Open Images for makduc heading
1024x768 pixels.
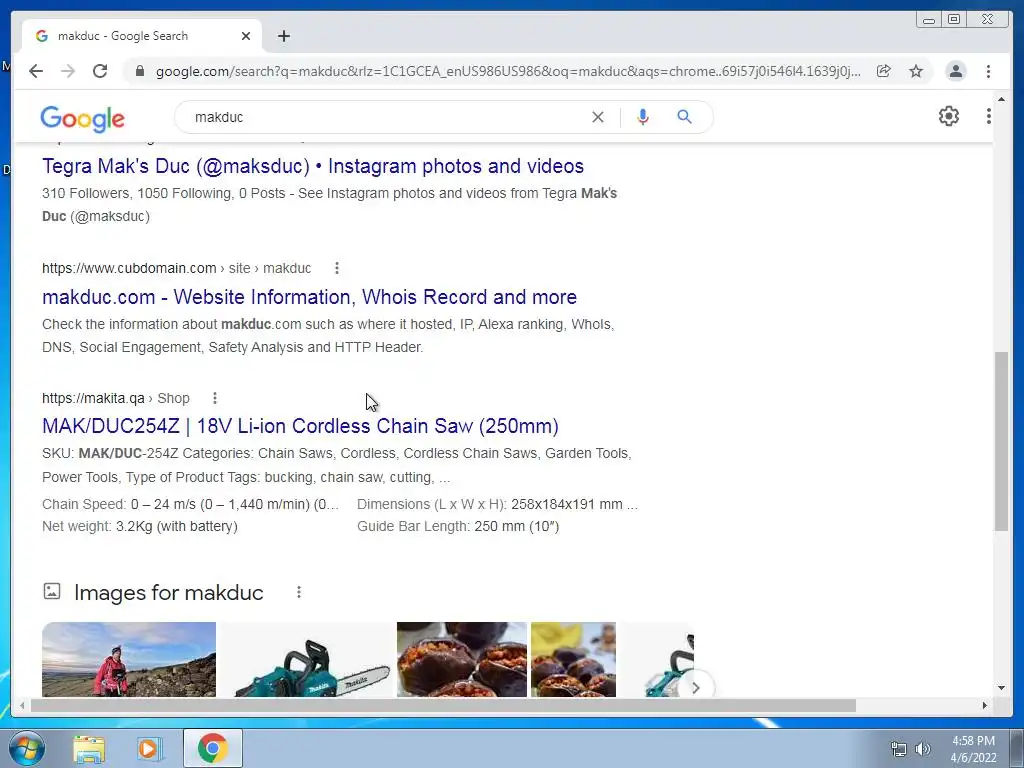click(x=168, y=592)
